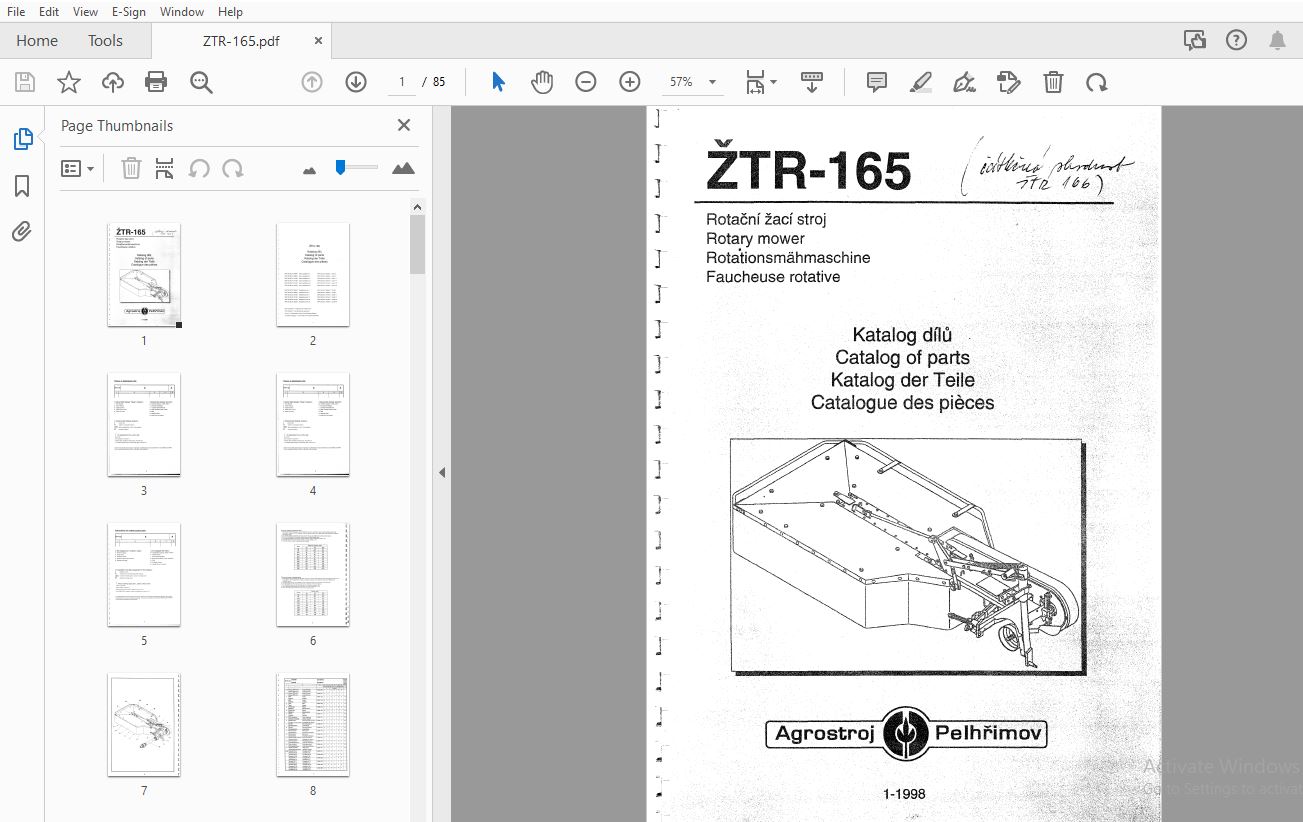
Task: Open the notifications bell
Action: [x=1278, y=41]
